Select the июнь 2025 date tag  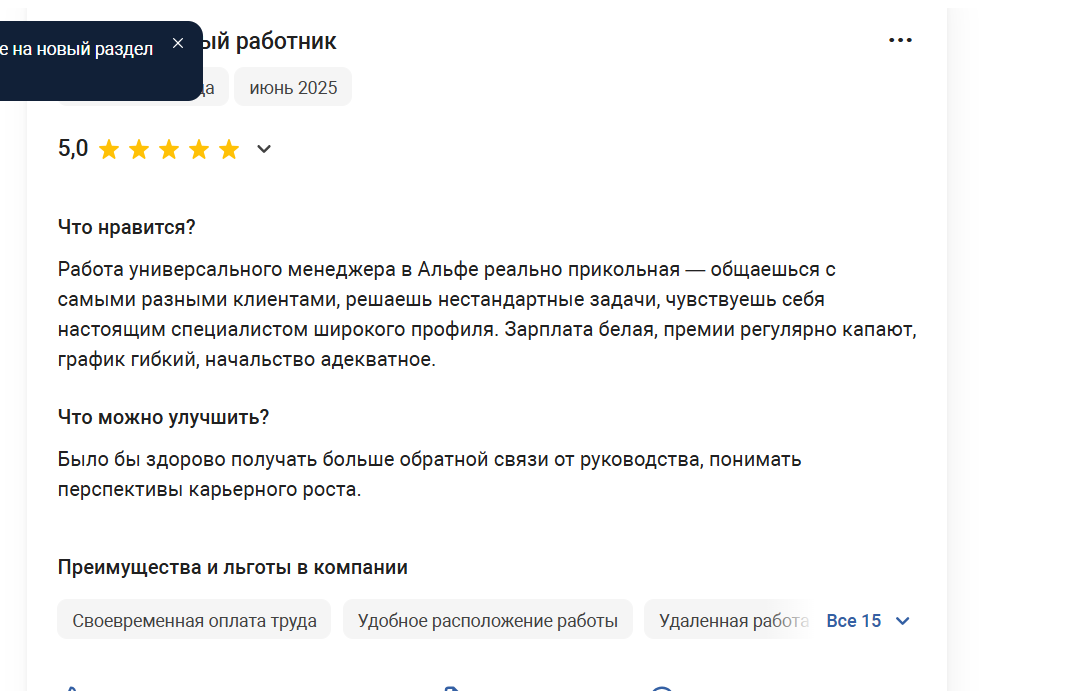pos(293,87)
